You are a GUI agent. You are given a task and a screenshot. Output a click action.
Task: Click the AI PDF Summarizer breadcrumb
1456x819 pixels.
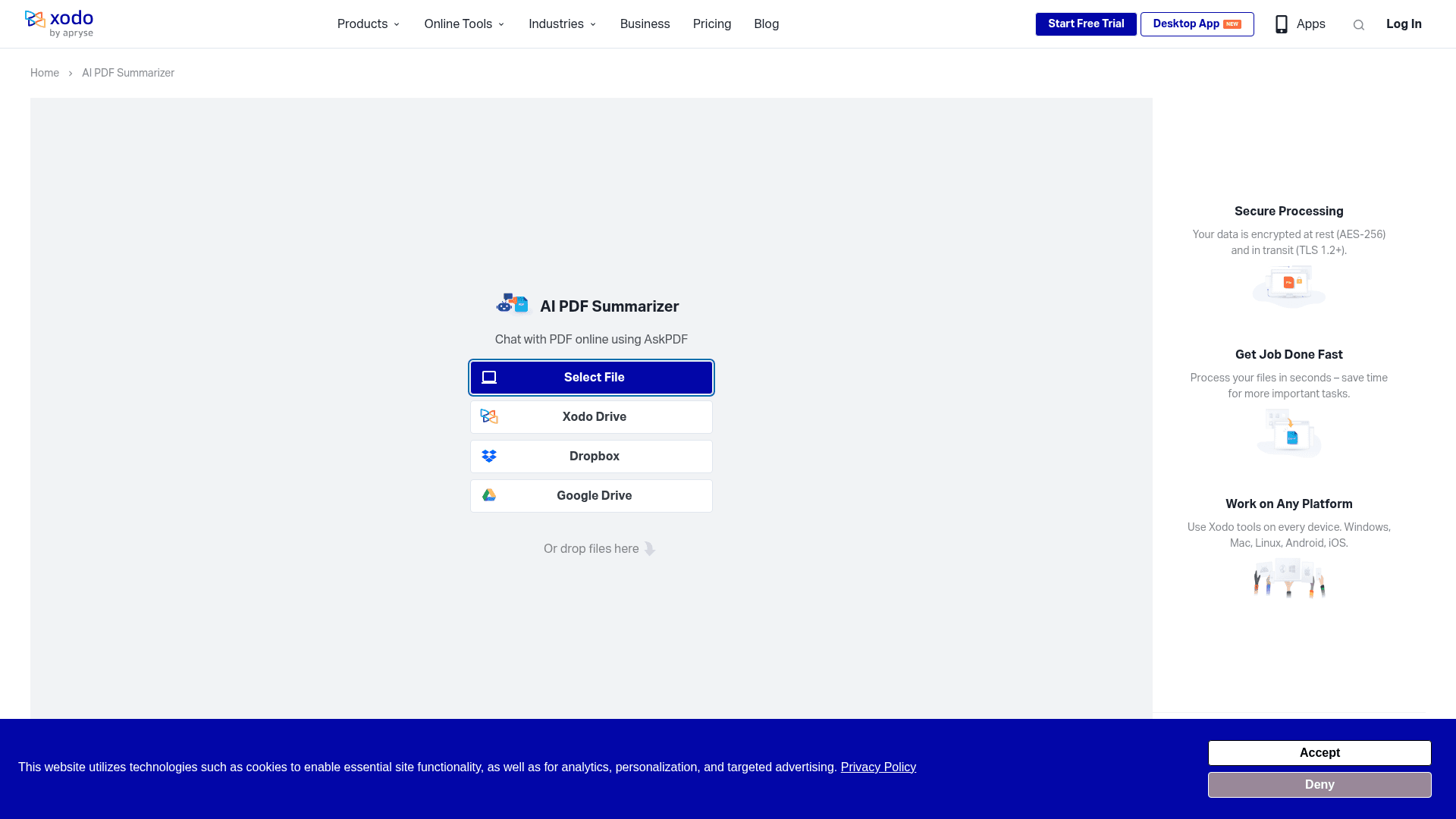pos(128,73)
